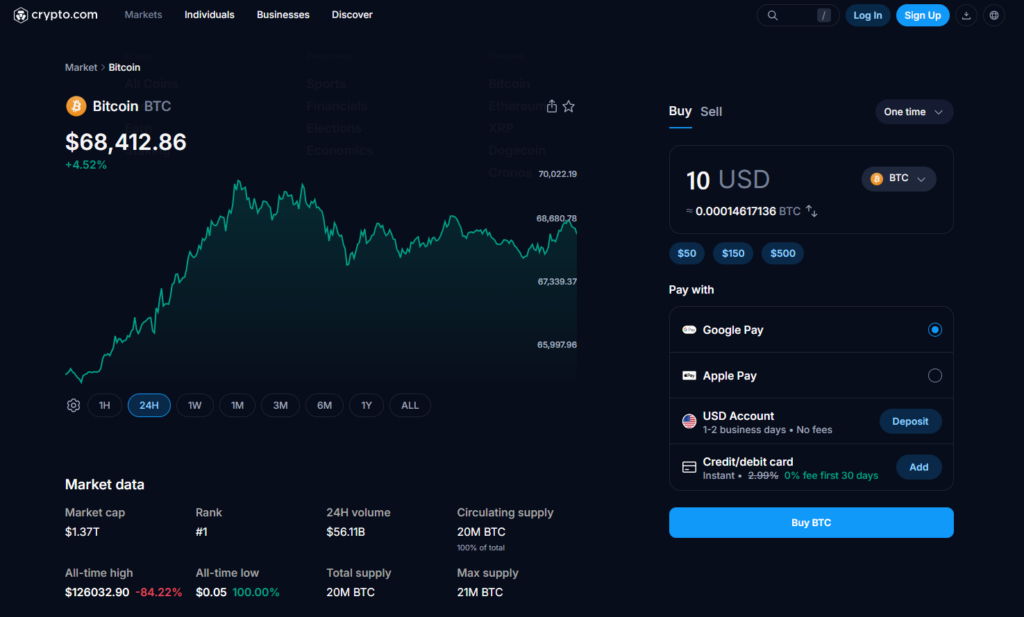
Task: Click the 24H volume value $56.11B
Action: pyautogui.click(x=345, y=532)
